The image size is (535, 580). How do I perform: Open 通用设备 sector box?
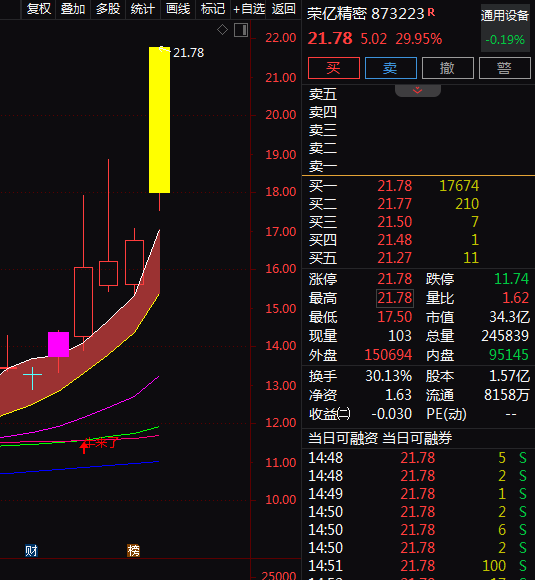pyautogui.click(x=505, y=28)
